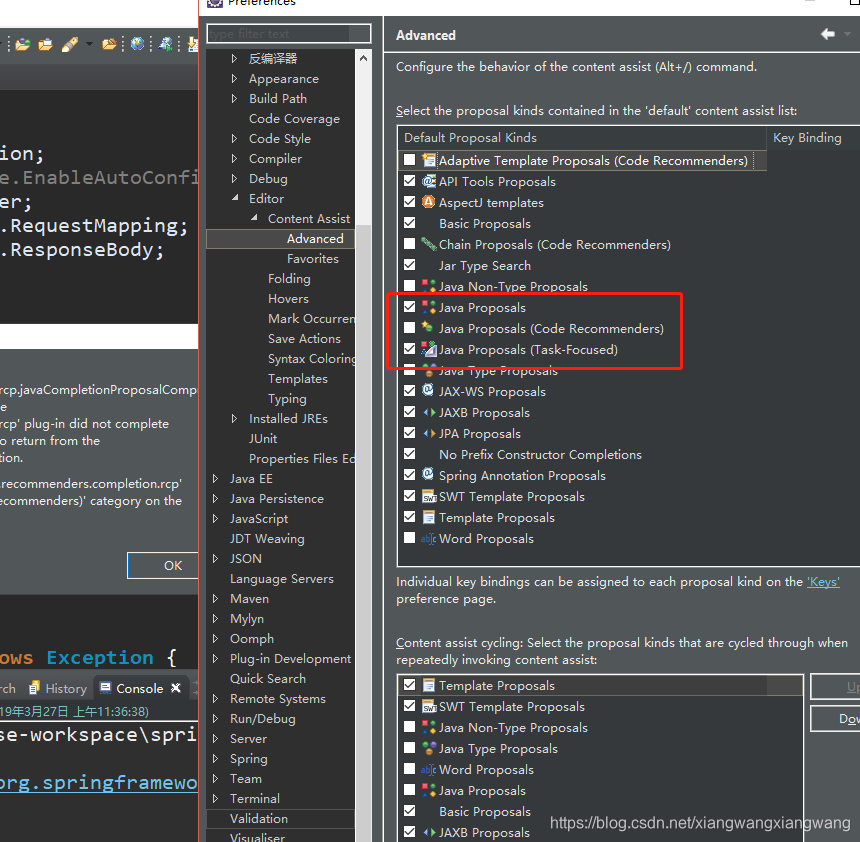This screenshot has width=860, height=842.
Task: Select the Console tab
Action: tap(140, 688)
